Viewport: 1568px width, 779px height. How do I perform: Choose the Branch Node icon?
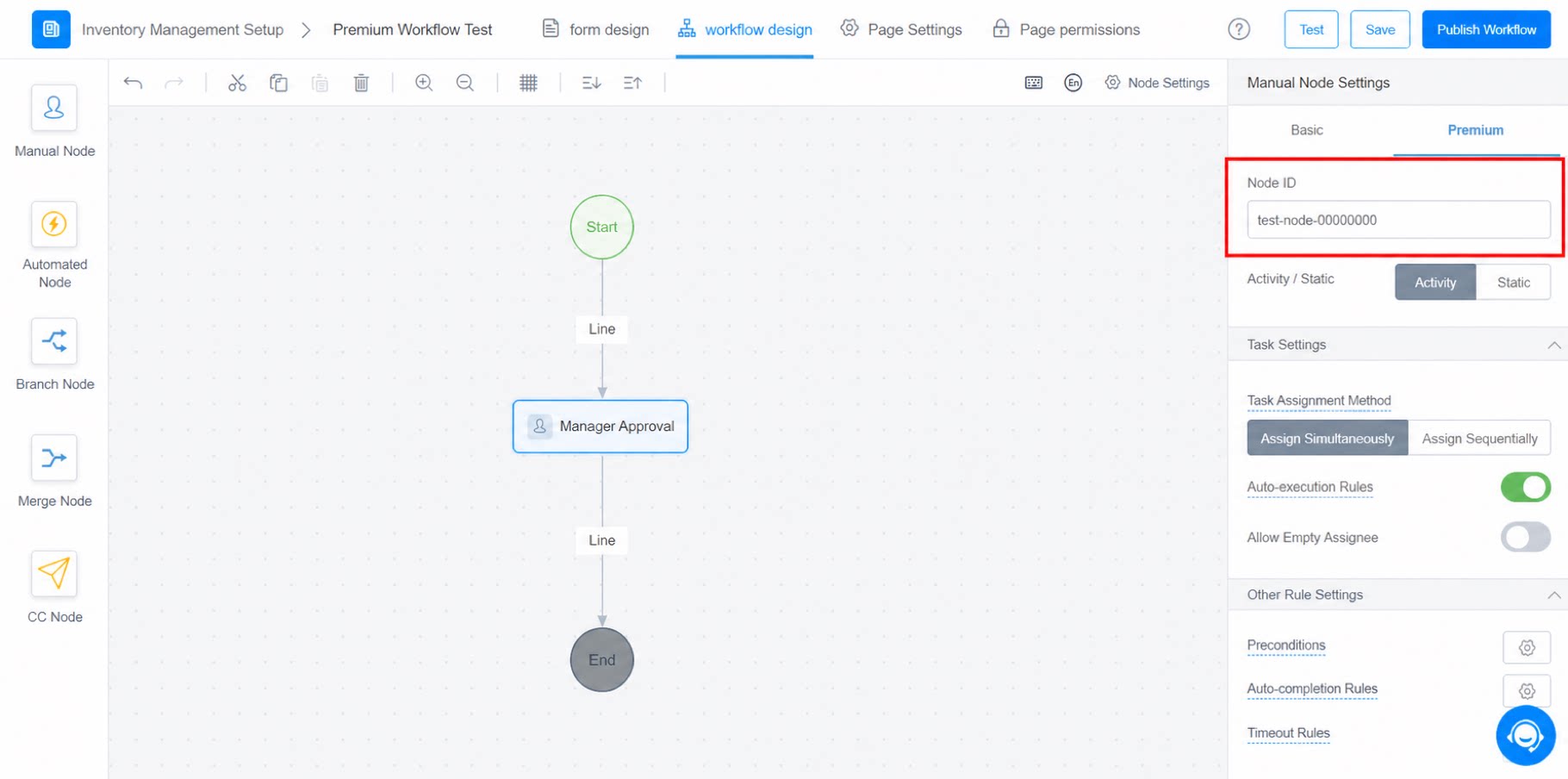(x=54, y=341)
